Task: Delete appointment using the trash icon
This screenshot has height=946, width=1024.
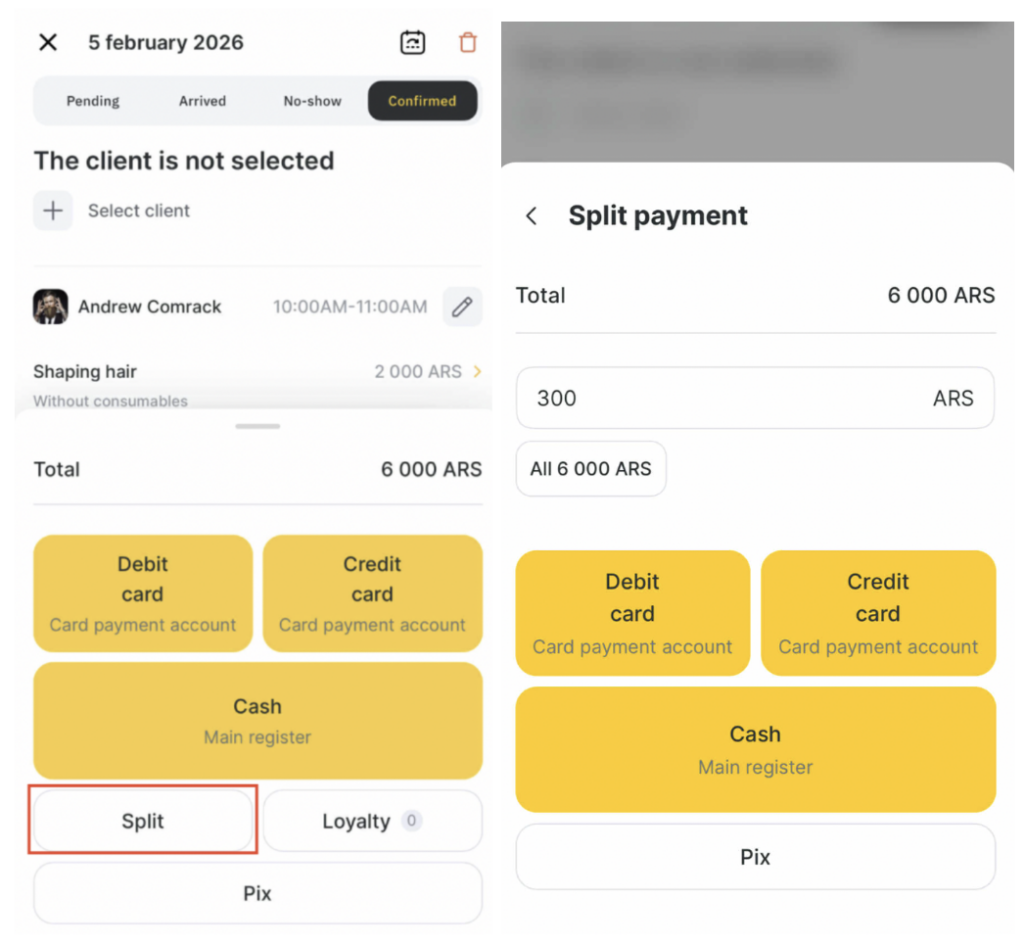Action: [468, 42]
